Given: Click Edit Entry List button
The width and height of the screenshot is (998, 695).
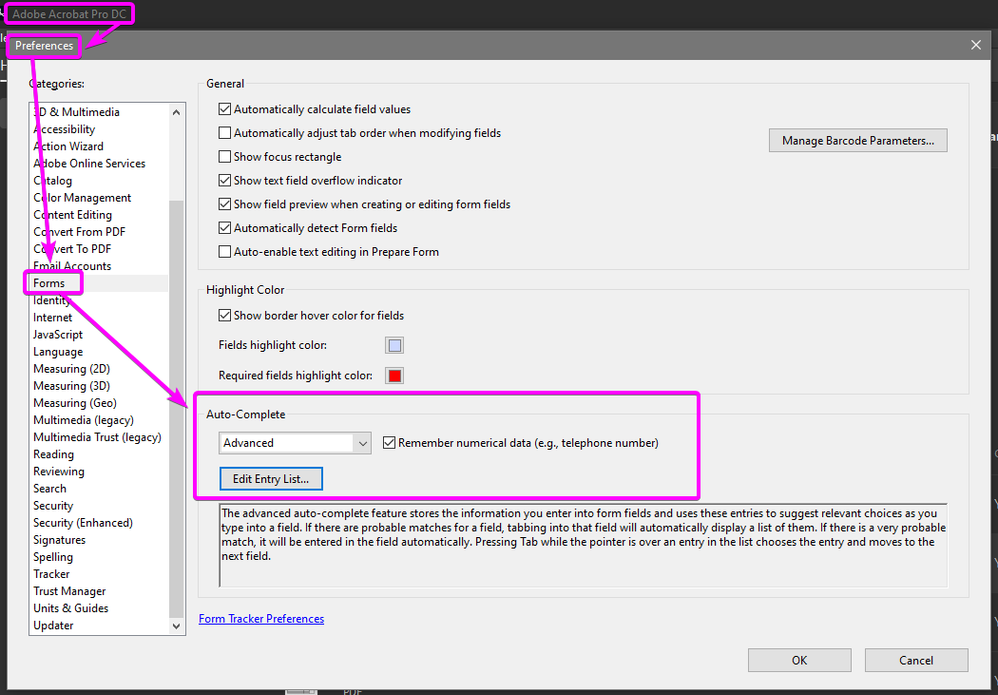Looking at the screenshot, I should (x=271, y=479).
